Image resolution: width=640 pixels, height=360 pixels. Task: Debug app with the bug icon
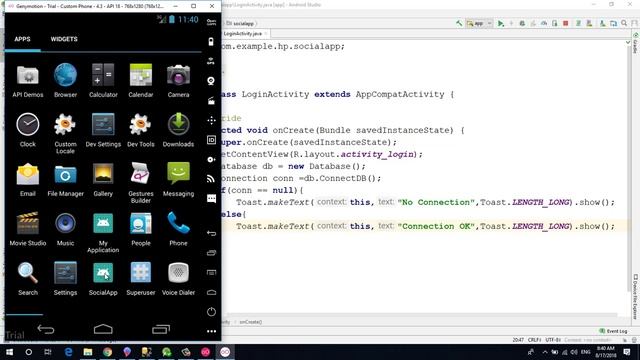pyautogui.click(x=522, y=23)
